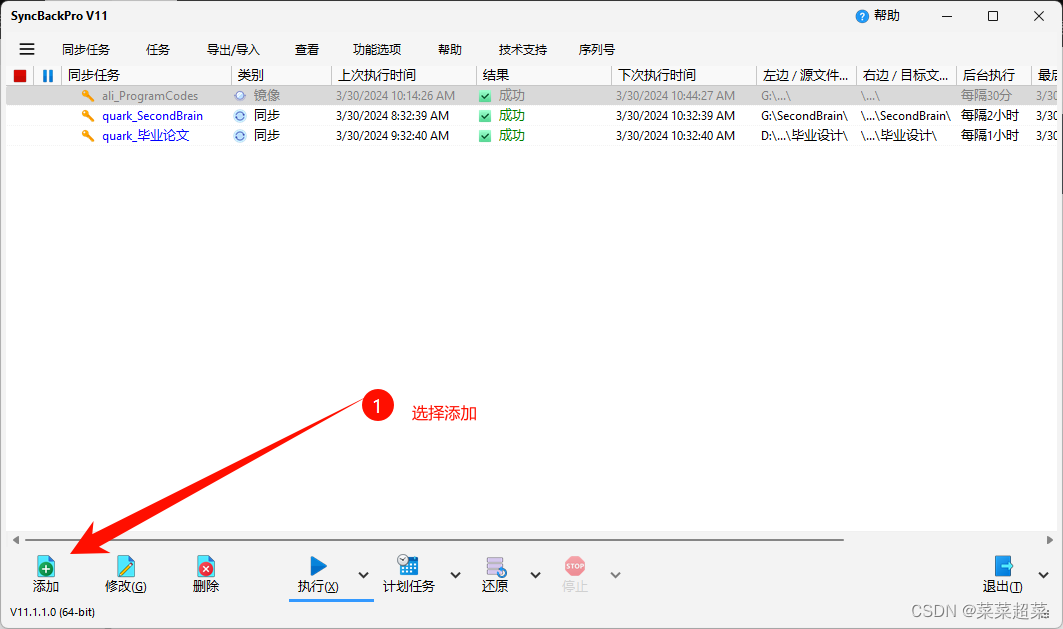Click the horizontal scrollbar right arrow

pyautogui.click(x=1049, y=540)
